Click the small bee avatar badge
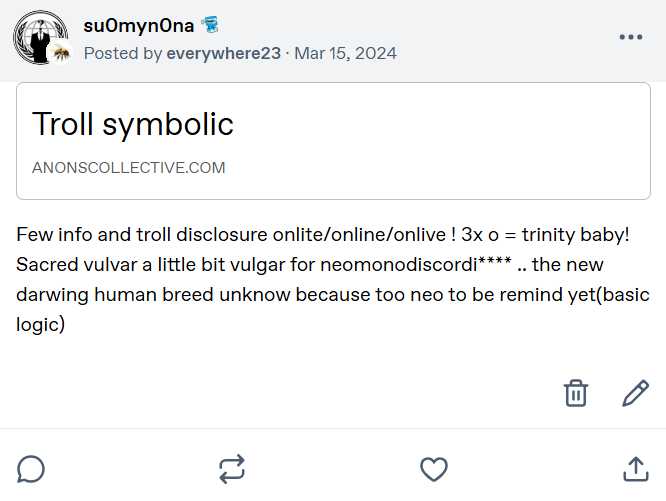The width and height of the screenshot is (666, 501). coord(62,53)
